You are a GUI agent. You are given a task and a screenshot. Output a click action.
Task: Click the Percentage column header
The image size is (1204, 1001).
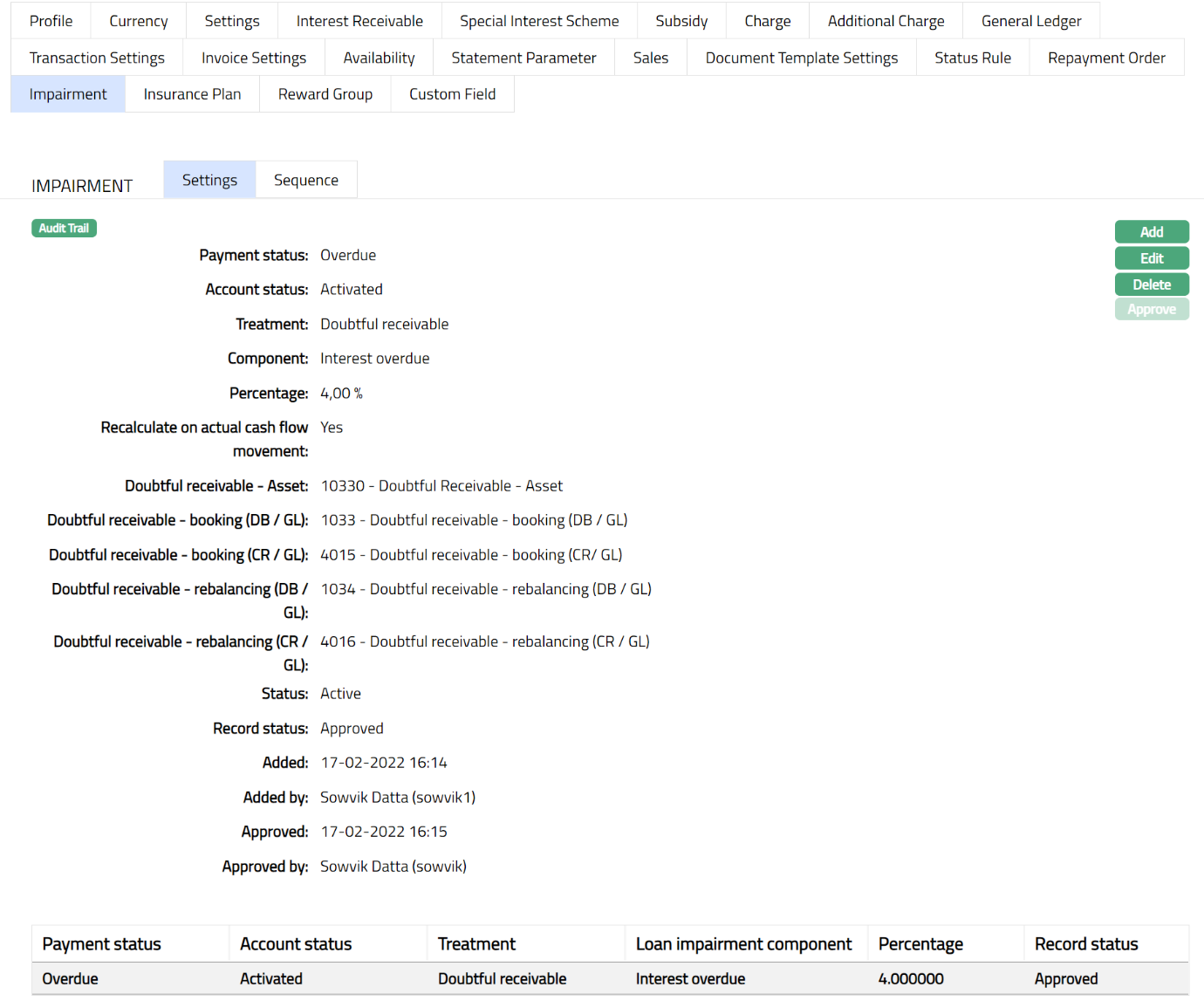point(920,943)
